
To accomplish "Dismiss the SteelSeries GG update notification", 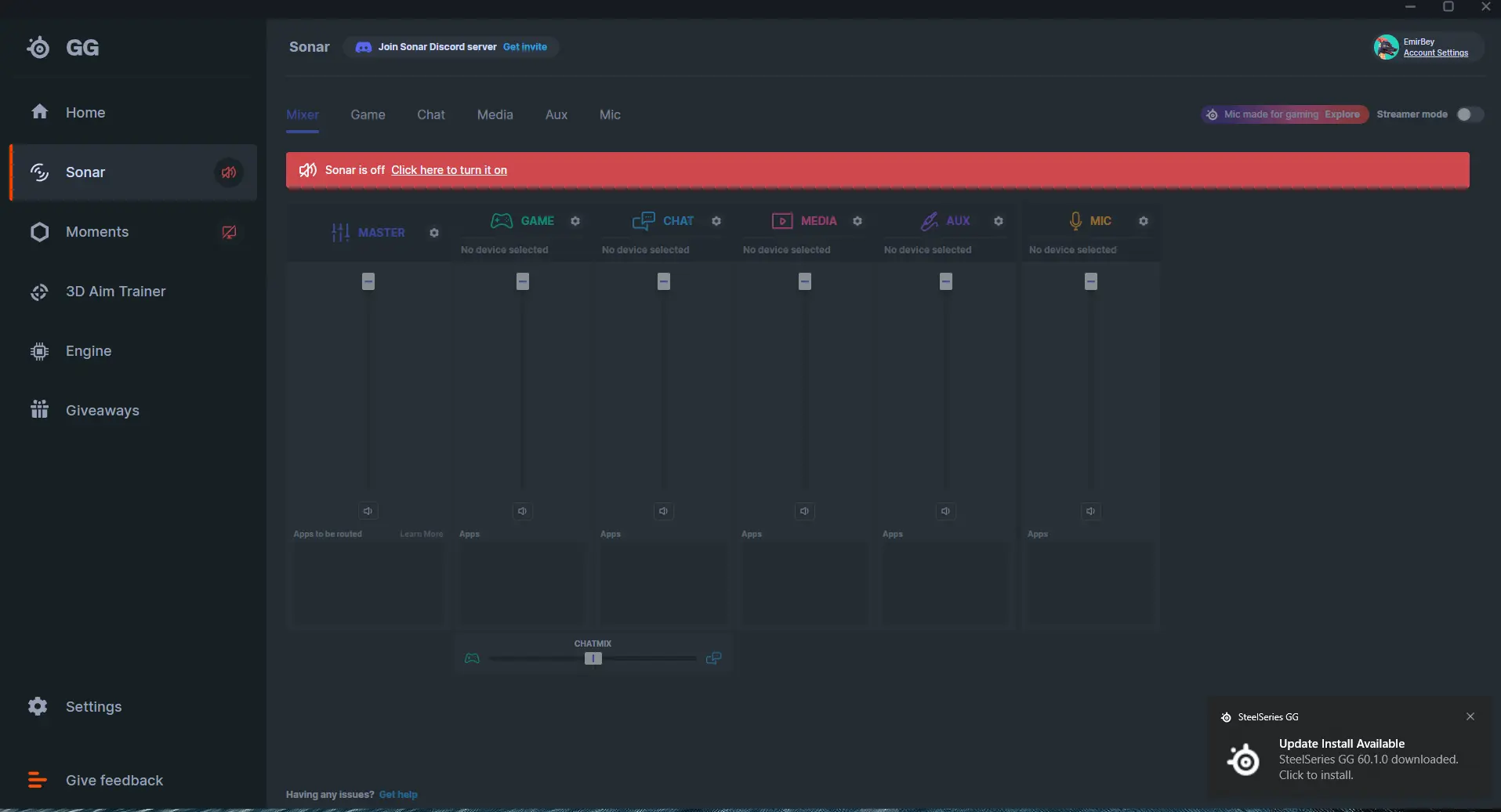I will 1470,716.
